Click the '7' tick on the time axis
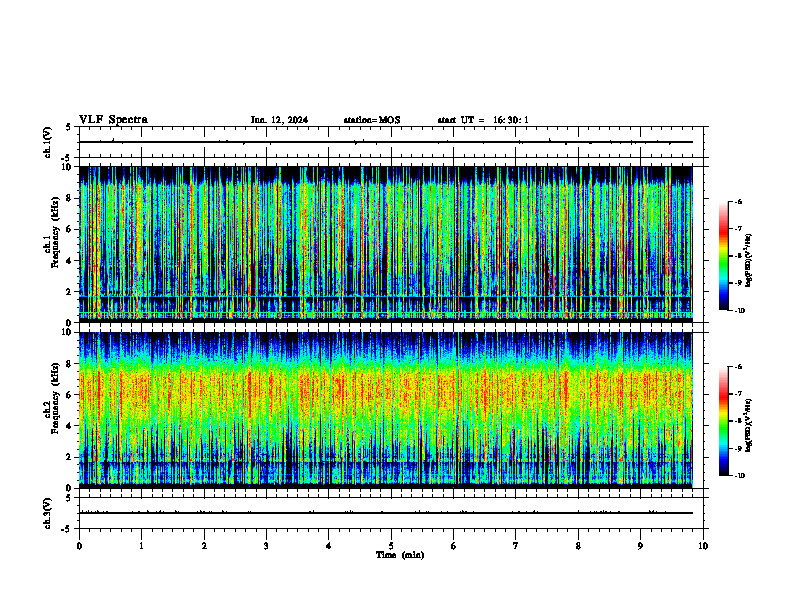The image size is (792, 612). click(516, 546)
